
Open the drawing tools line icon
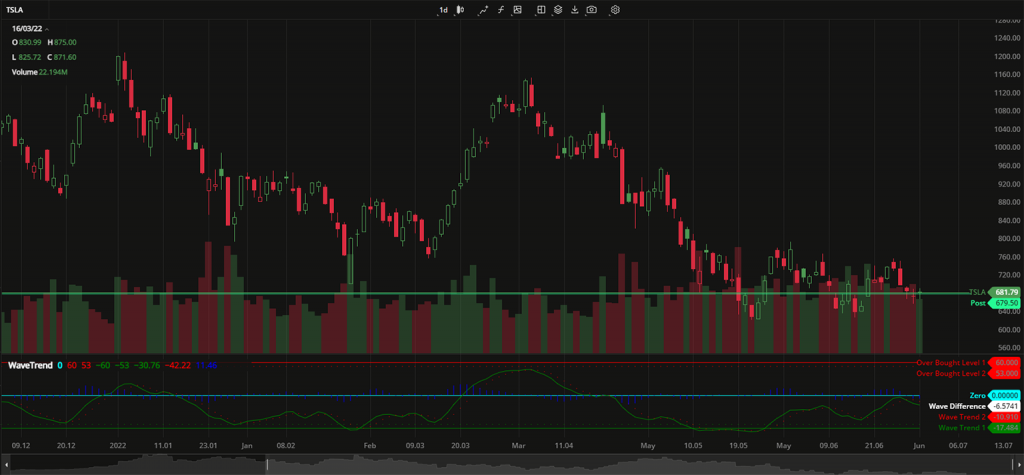pos(483,10)
